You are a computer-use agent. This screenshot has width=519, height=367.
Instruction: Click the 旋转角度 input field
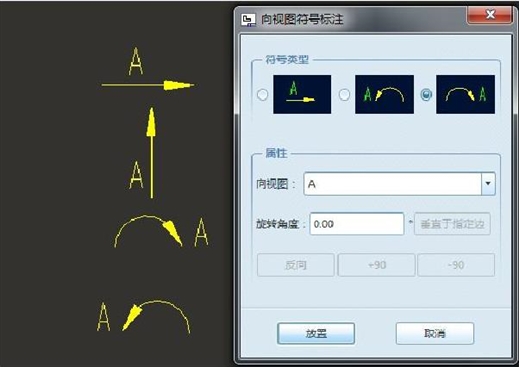pos(357,224)
